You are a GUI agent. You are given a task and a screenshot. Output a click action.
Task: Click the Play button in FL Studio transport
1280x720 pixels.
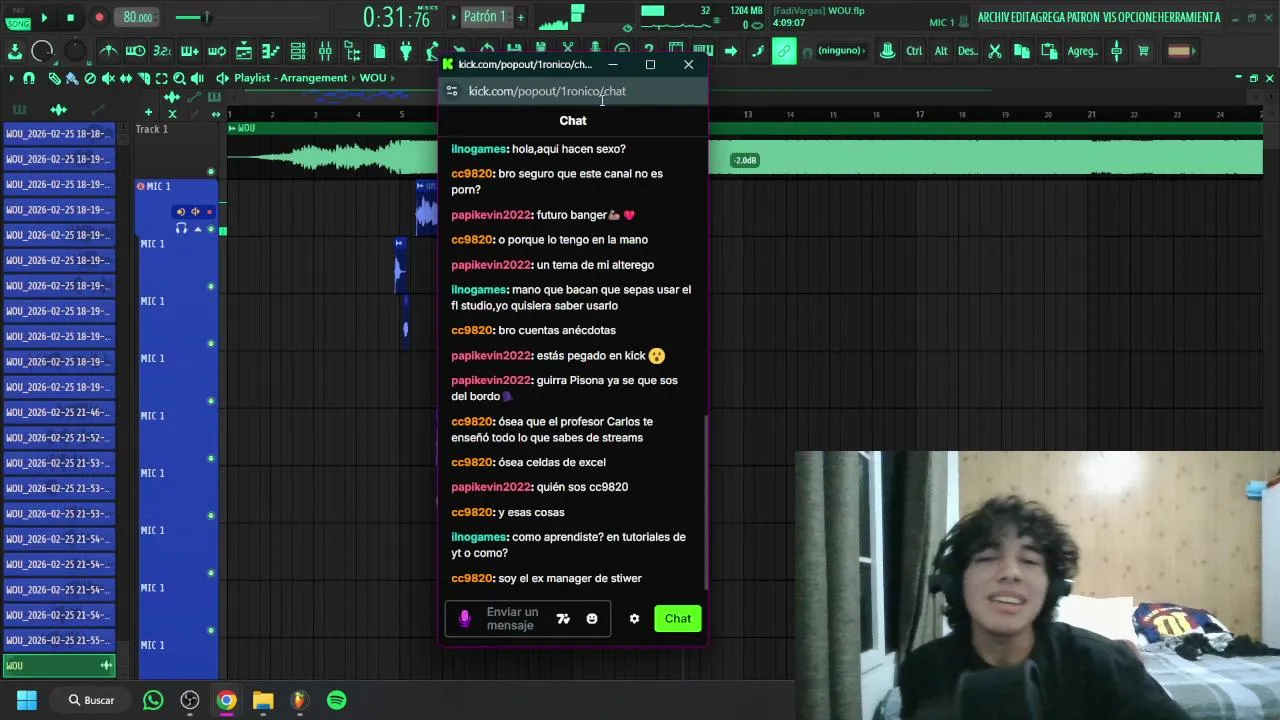coord(44,17)
